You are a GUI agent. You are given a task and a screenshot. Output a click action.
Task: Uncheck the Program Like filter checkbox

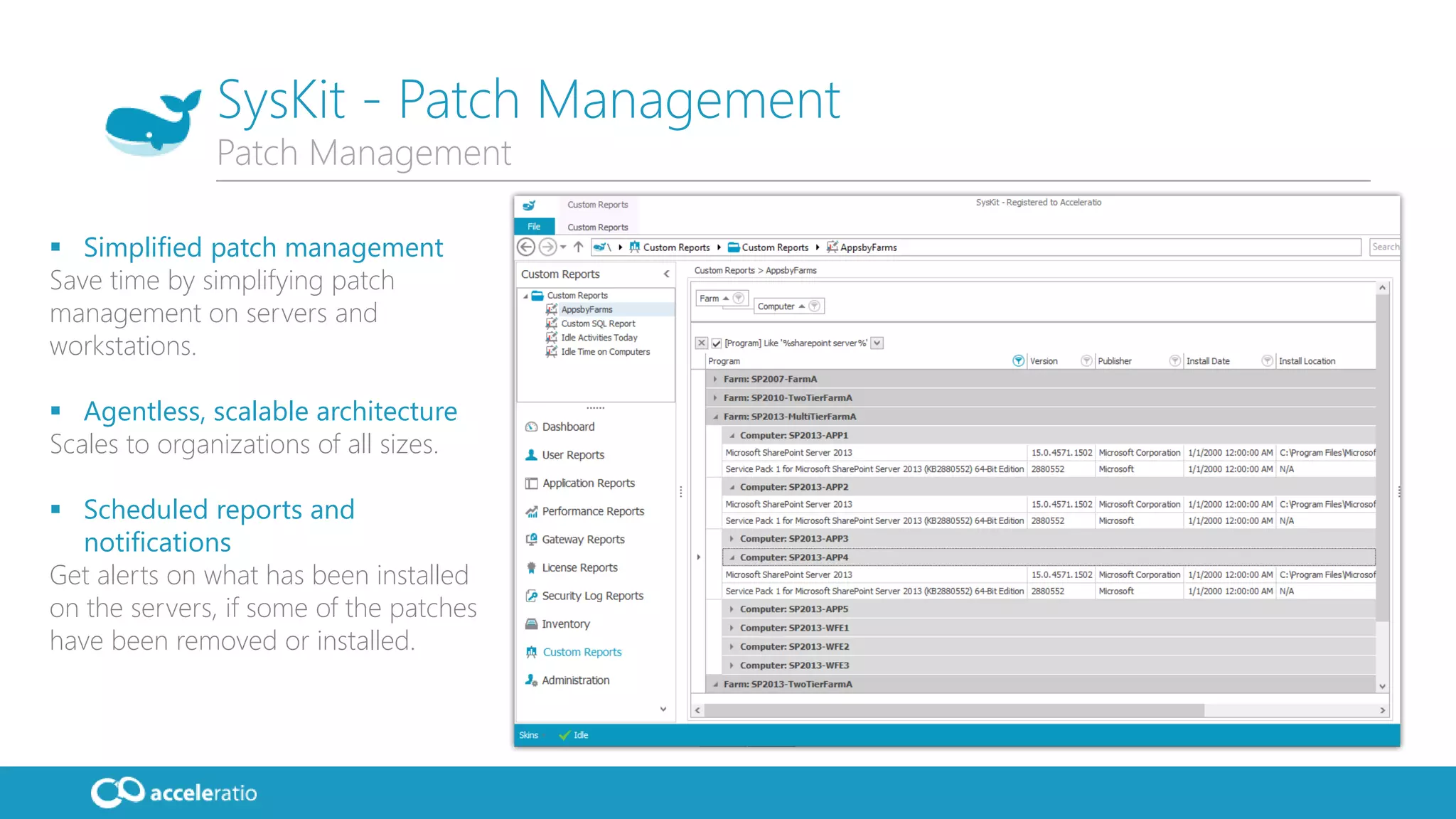717,343
